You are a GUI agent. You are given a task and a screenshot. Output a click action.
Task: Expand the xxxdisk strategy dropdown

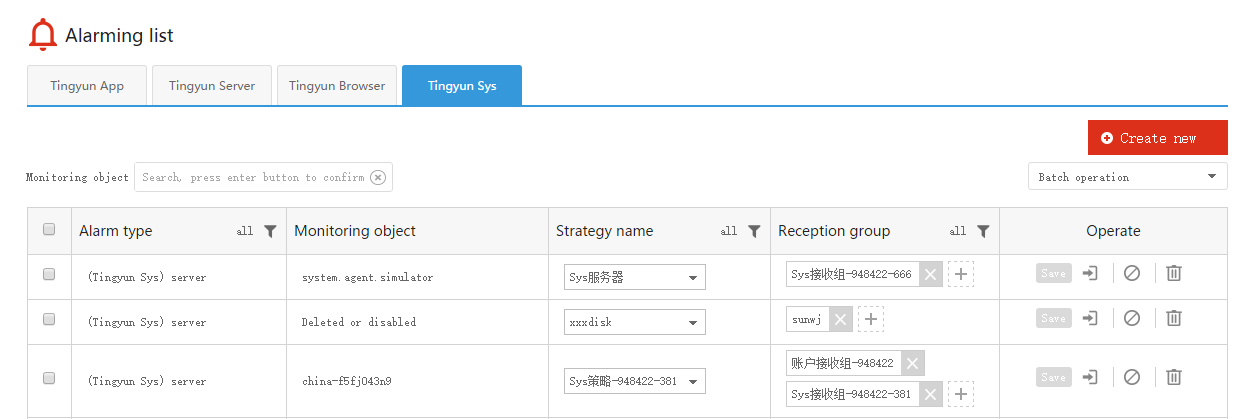[x=635, y=322]
